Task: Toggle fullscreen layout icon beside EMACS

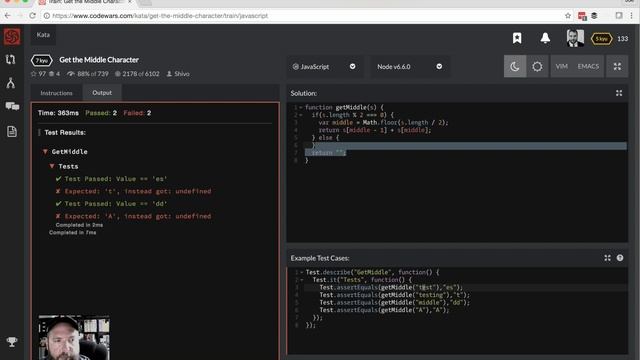Action: [617, 67]
